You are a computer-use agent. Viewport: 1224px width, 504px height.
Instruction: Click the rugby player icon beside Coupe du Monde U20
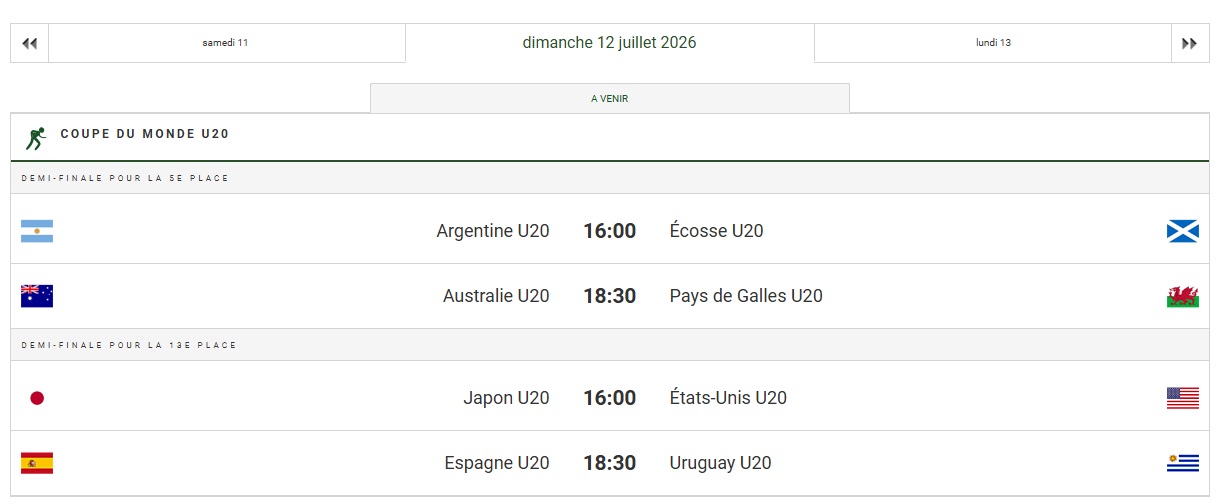click(x=37, y=138)
